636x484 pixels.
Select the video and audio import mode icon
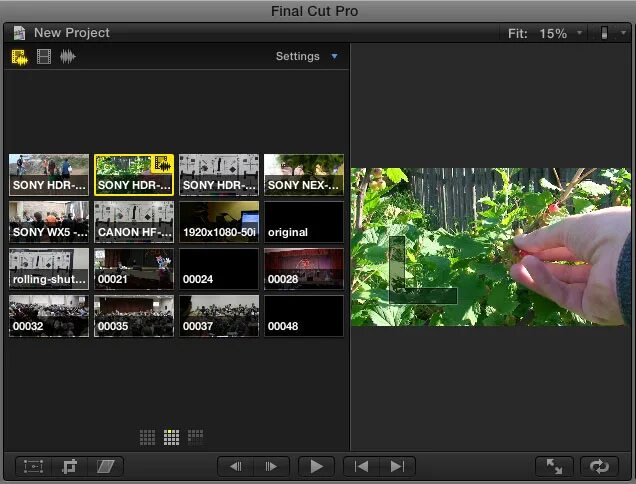[19, 57]
